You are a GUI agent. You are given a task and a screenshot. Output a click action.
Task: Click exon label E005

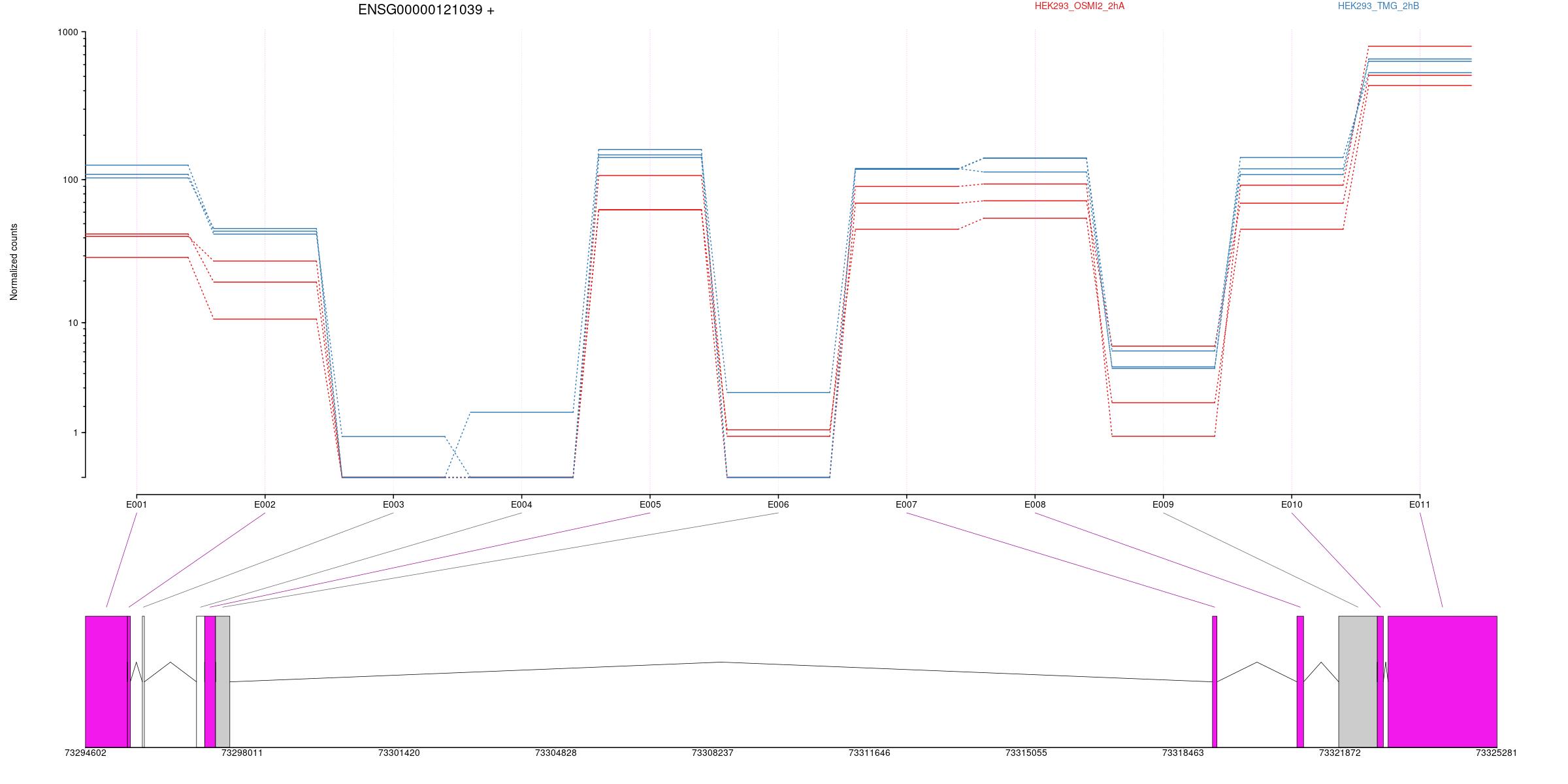point(650,504)
